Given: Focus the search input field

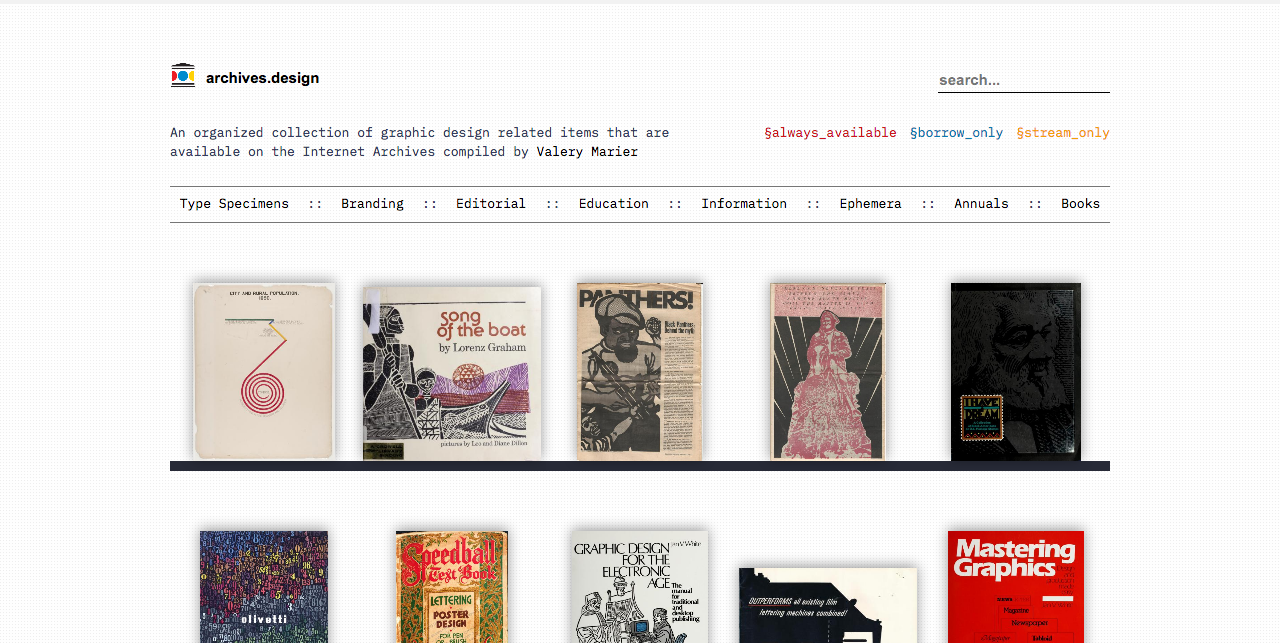Looking at the screenshot, I should pyautogui.click(x=1023, y=80).
